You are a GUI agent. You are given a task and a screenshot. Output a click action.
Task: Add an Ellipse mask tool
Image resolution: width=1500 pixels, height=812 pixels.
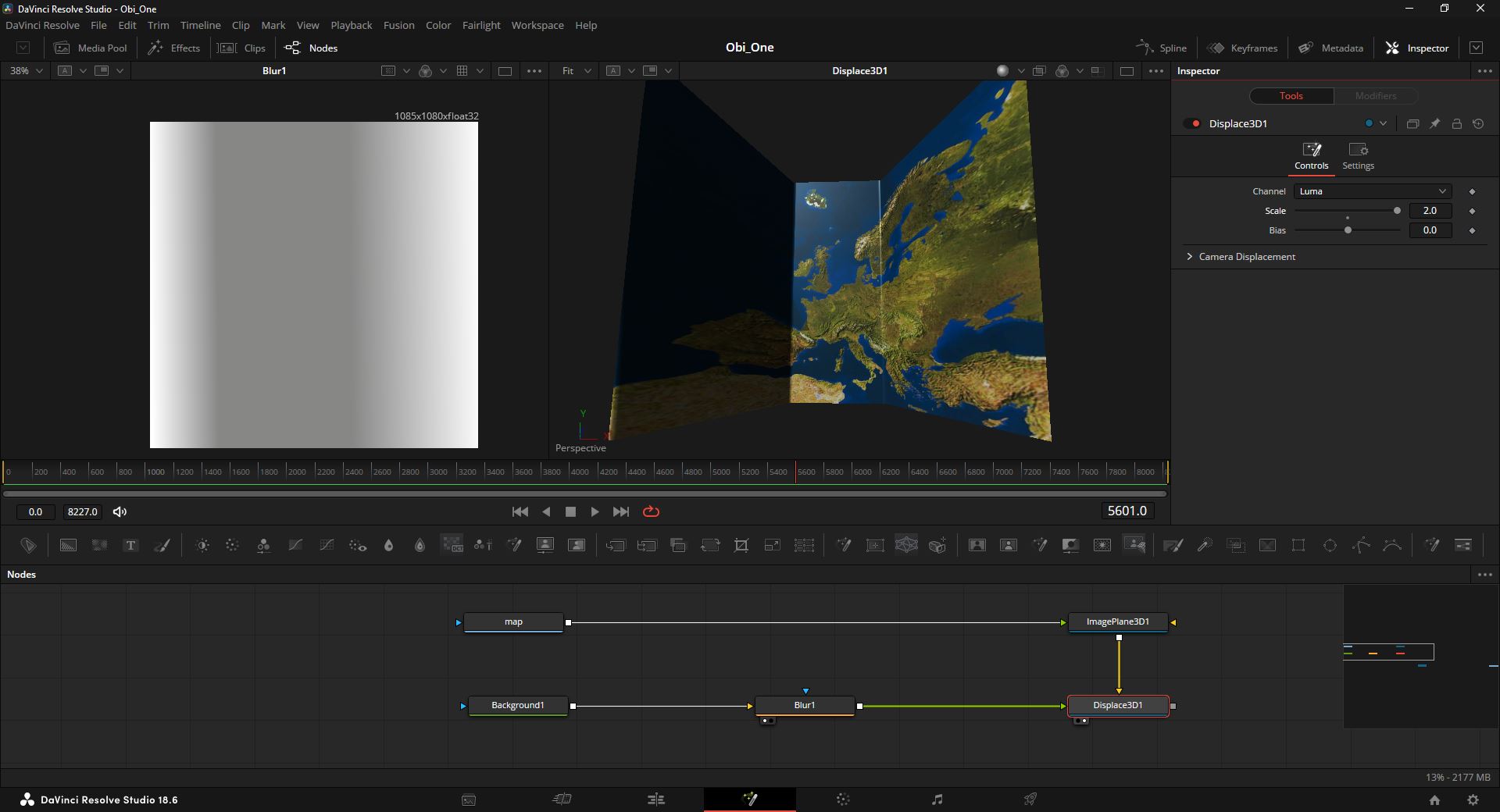pyautogui.click(x=1330, y=545)
